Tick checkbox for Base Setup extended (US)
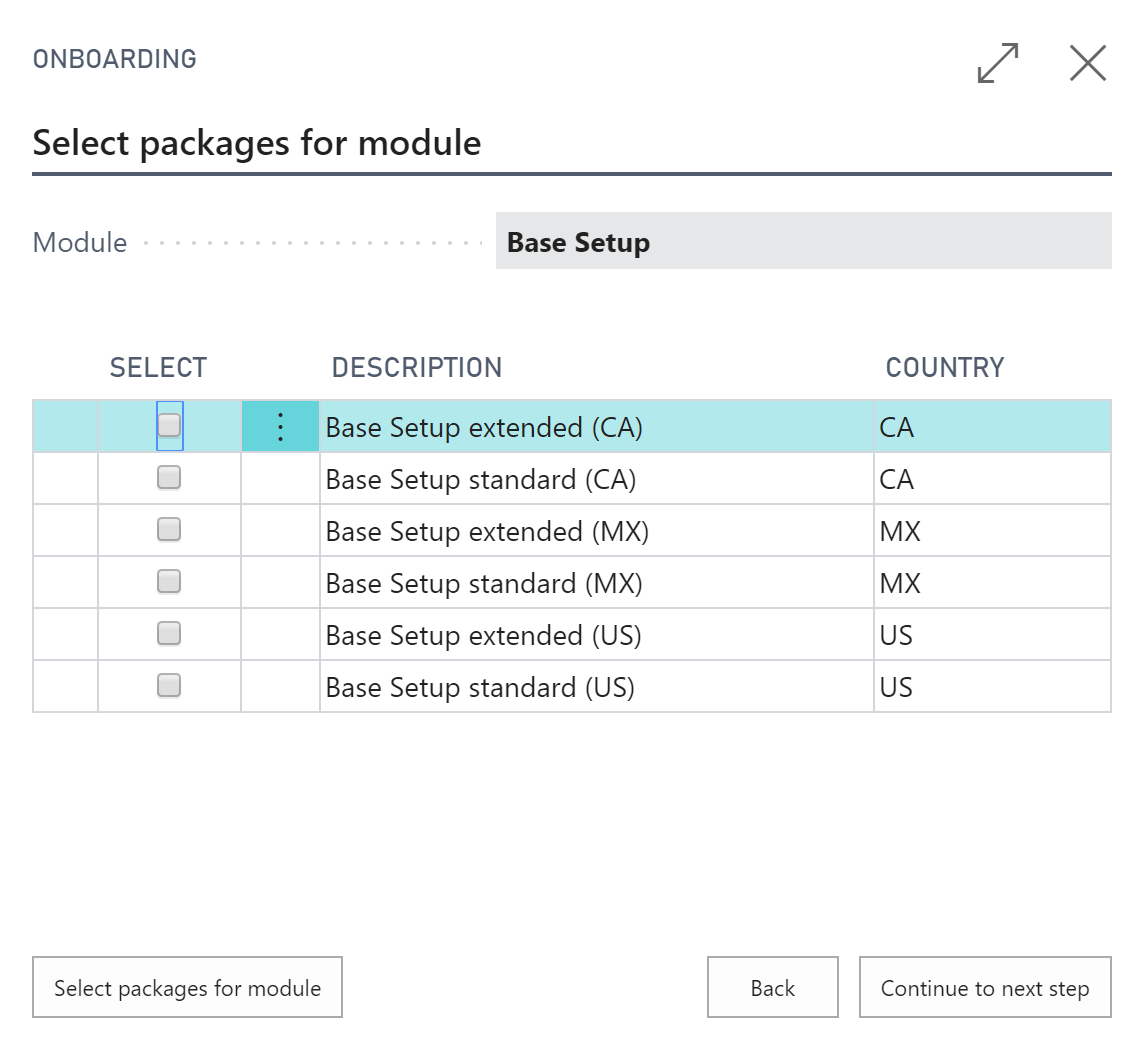The width and height of the screenshot is (1145, 1050). pyautogui.click(x=169, y=634)
